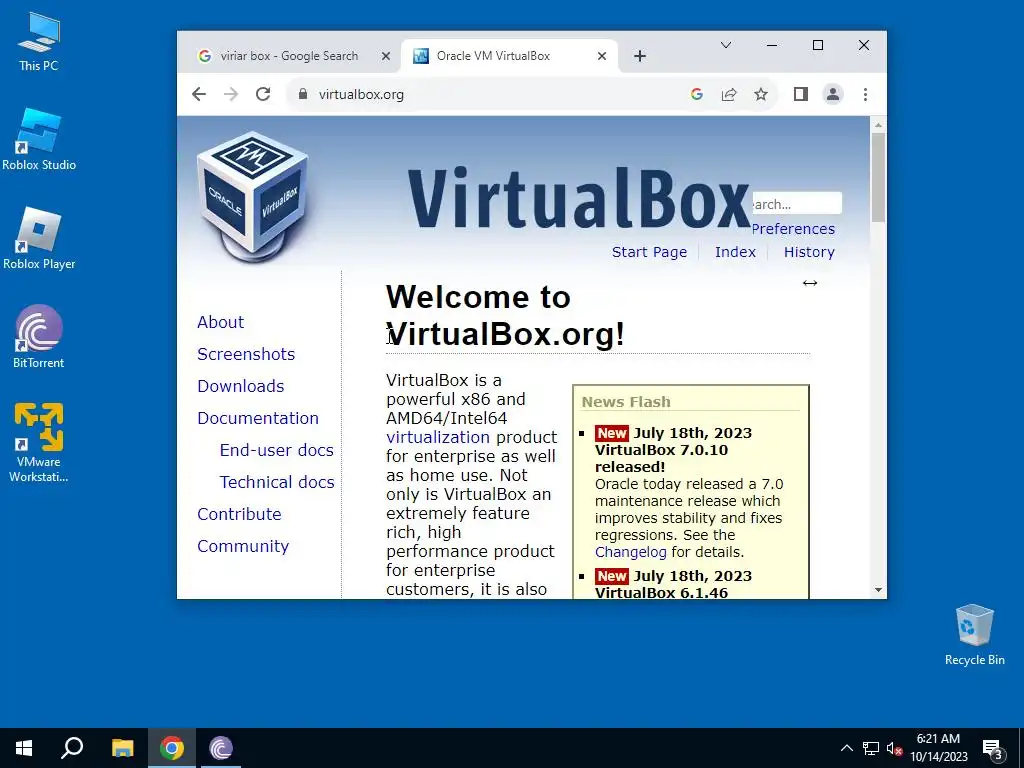Open Documentation in the sidebar
The image size is (1024, 768).
click(257, 418)
